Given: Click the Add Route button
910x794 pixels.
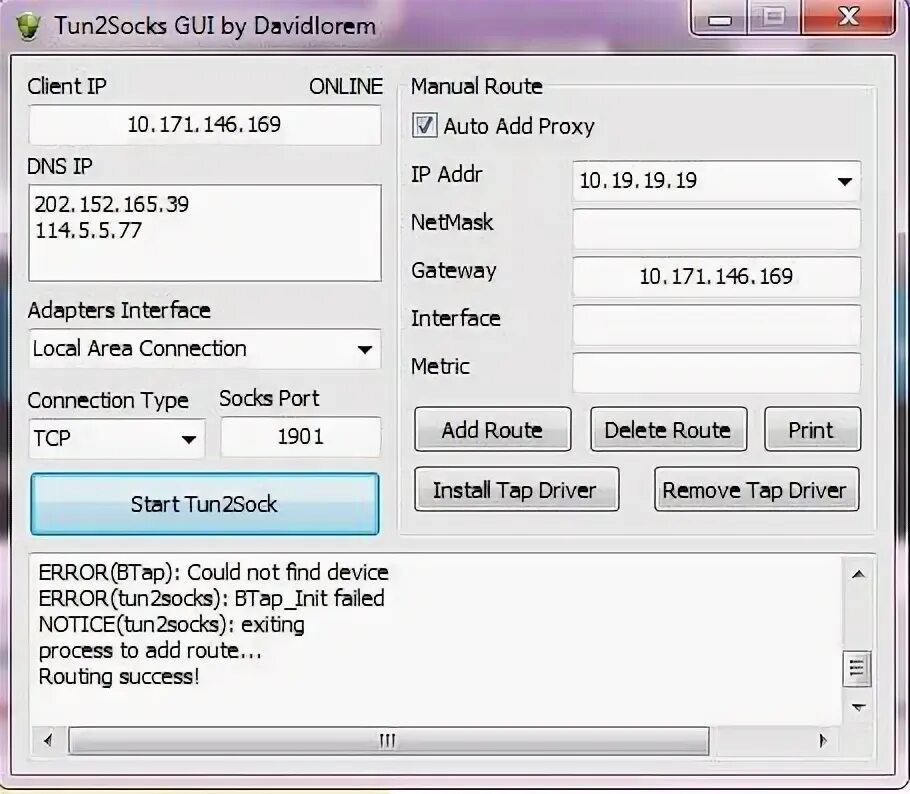Looking at the screenshot, I should (x=492, y=430).
